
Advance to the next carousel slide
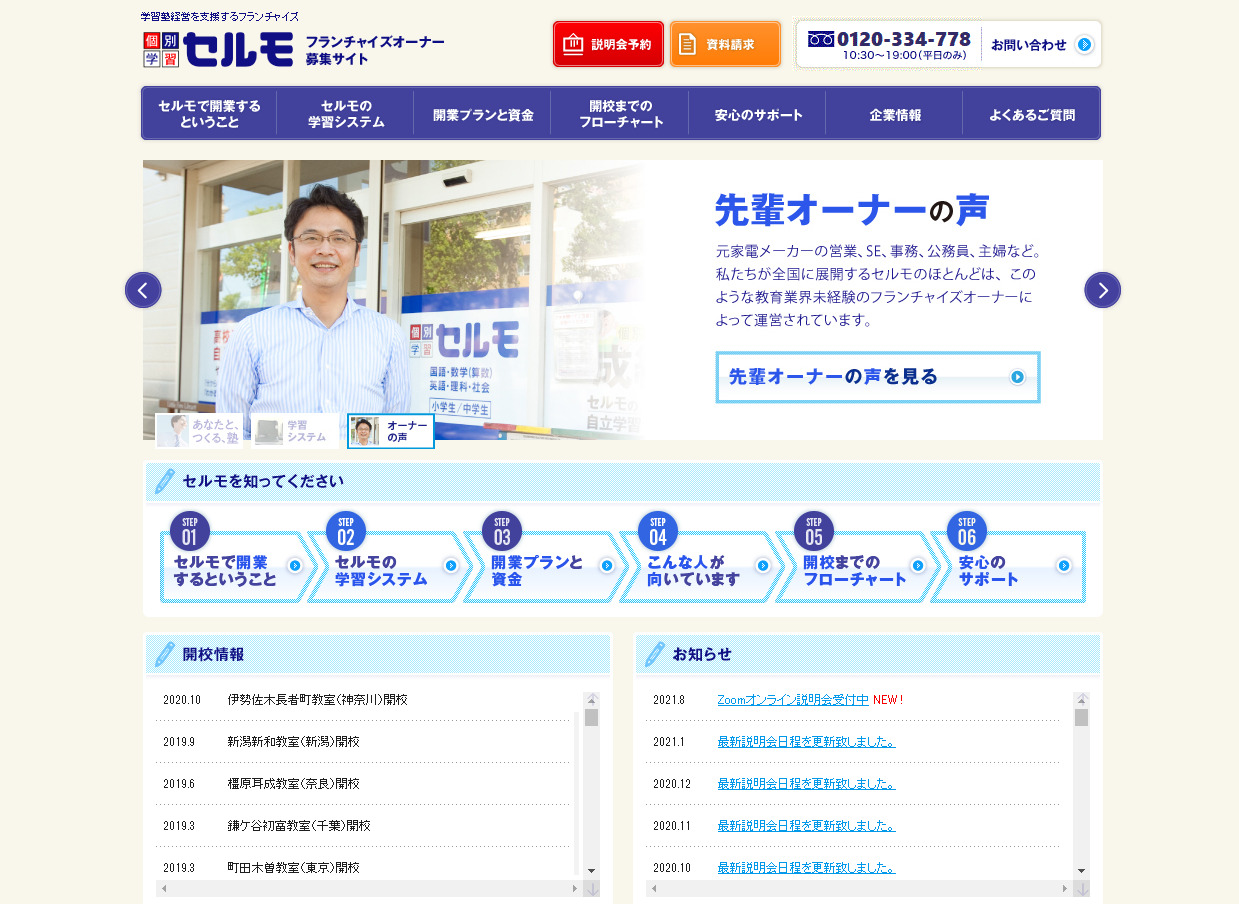[1103, 290]
